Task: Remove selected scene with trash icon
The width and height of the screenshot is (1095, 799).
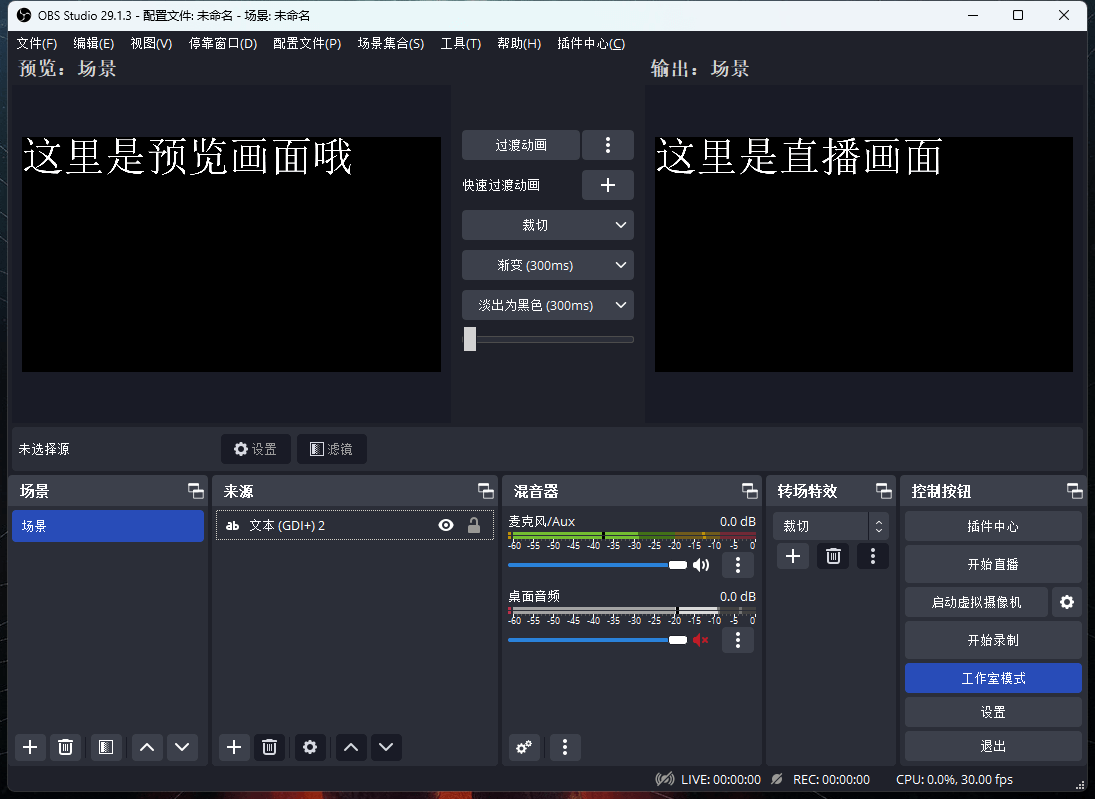Action: click(x=65, y=747)
